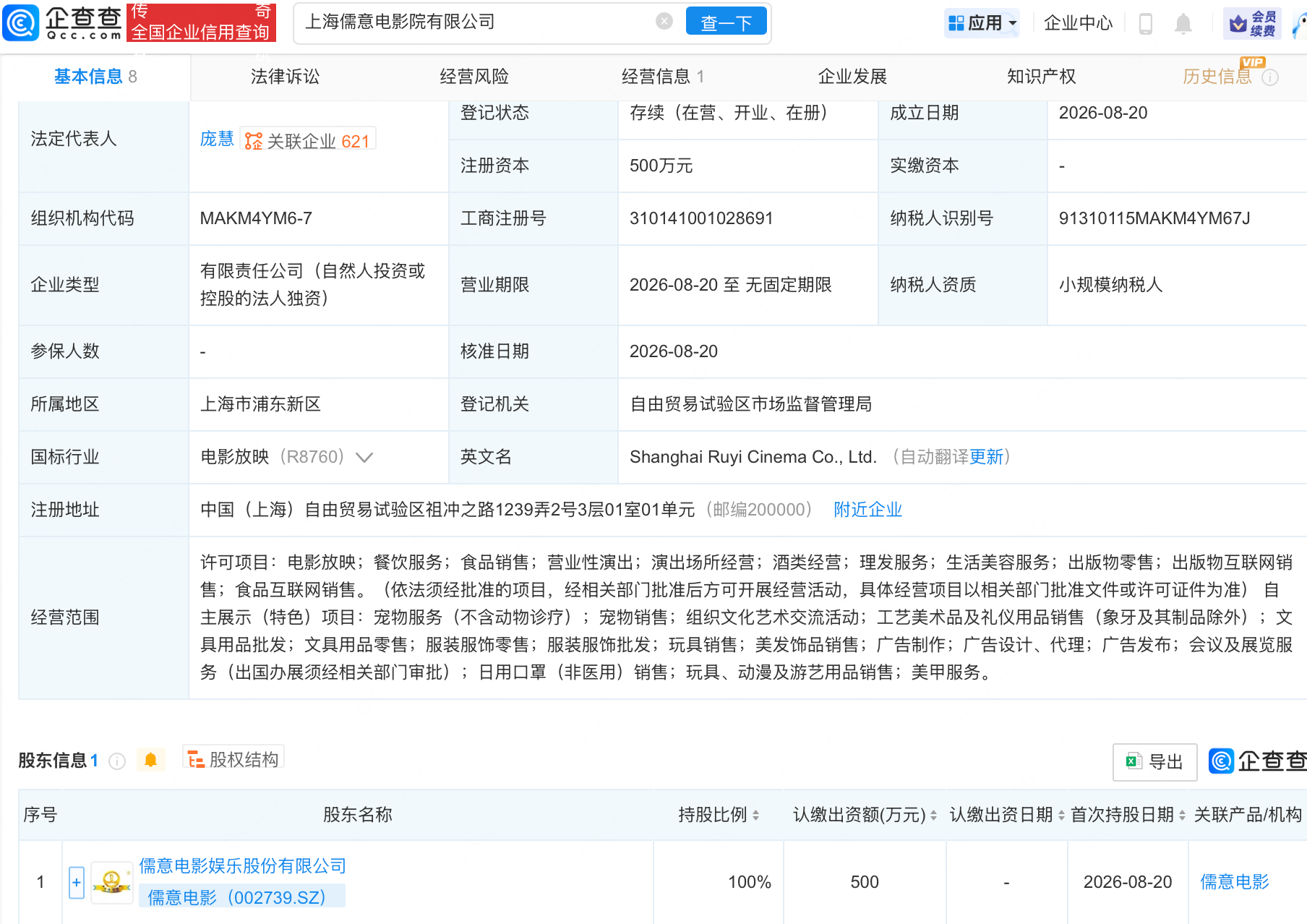Open legal representative 庞慧's profile link
The width and height of the screenshot is (1307, 924).
[217, 139]
